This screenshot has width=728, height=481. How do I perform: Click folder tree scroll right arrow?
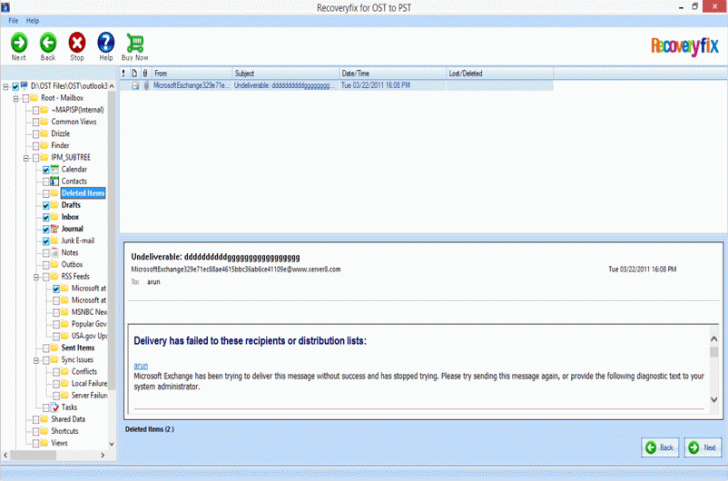point(103,455)
